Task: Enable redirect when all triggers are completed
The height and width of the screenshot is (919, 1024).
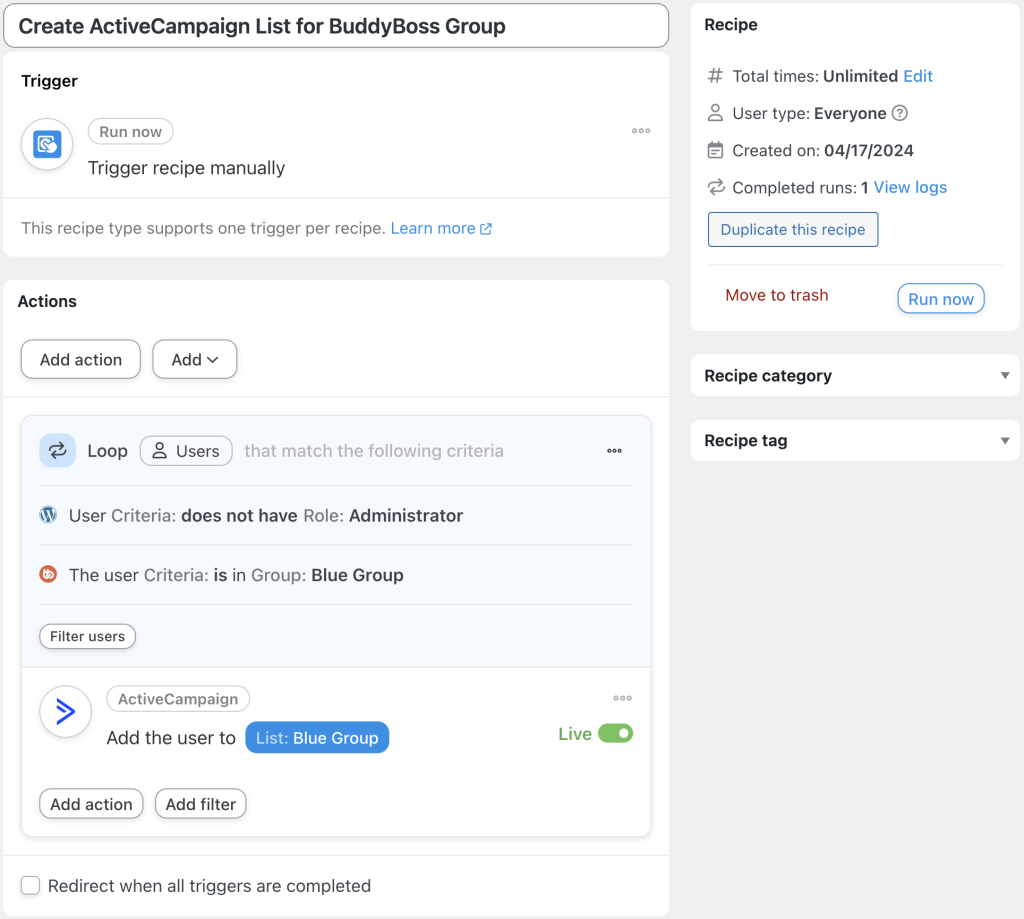Action: tap(30, 885)
